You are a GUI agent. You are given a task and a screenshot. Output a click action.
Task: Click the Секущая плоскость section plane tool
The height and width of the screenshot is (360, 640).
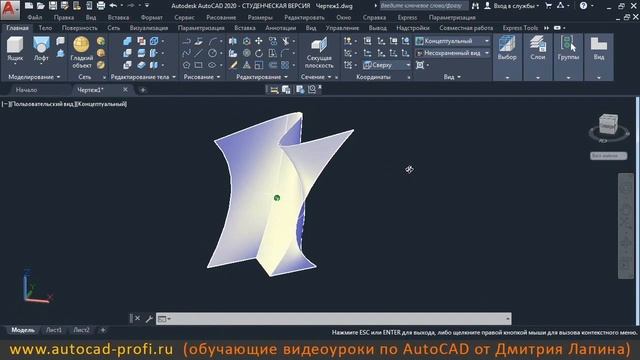point(319,53)
